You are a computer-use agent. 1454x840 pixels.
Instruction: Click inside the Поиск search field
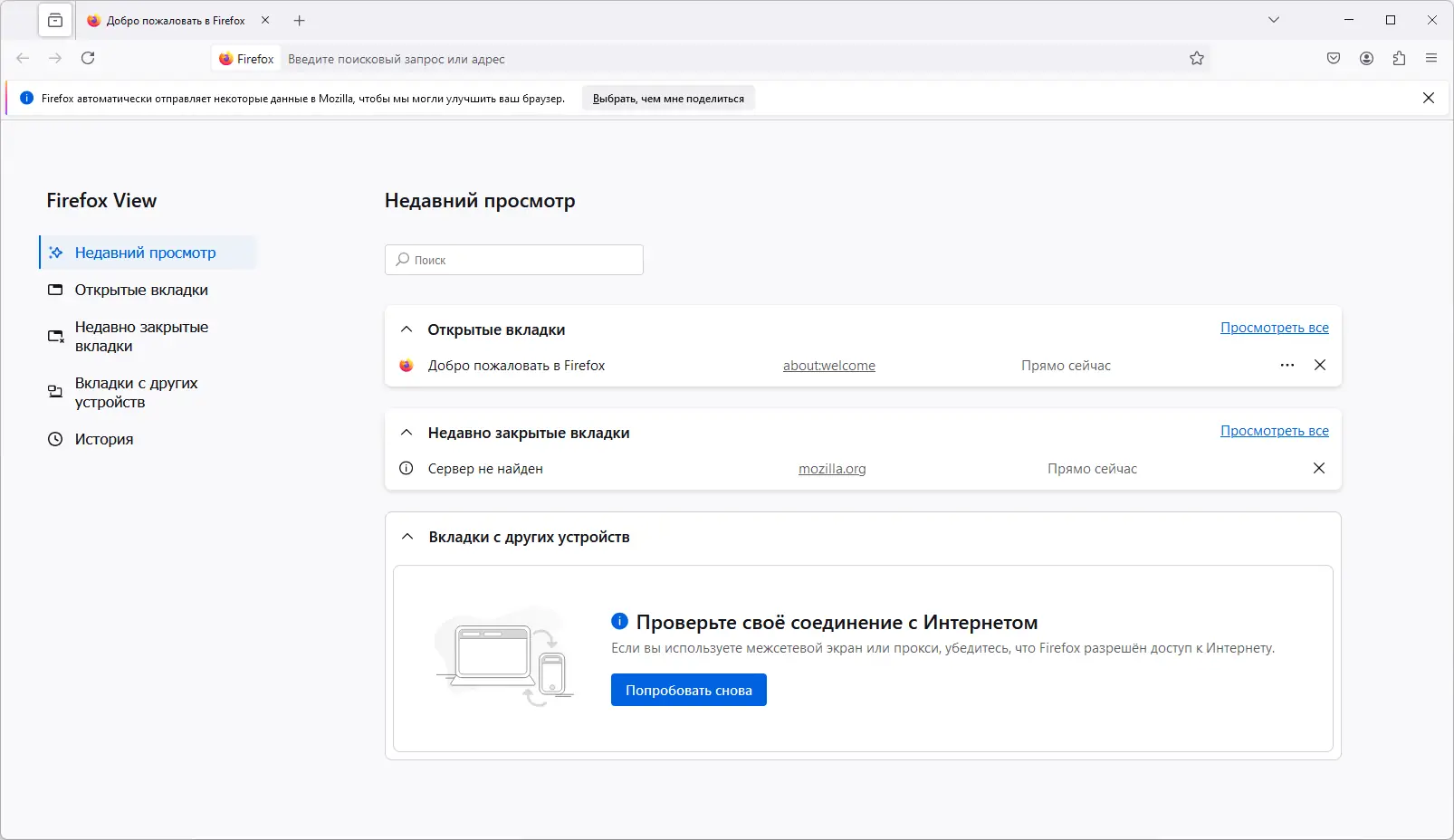[x=513, y=260]
